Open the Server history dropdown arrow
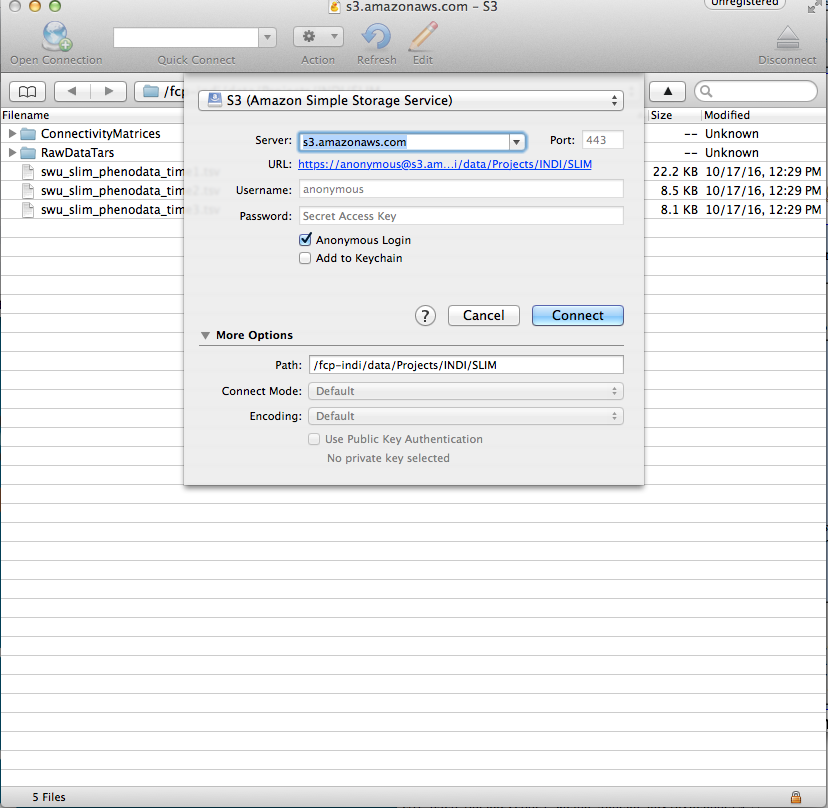Screen dimensions: 828x808 click(x=516, y=142)
